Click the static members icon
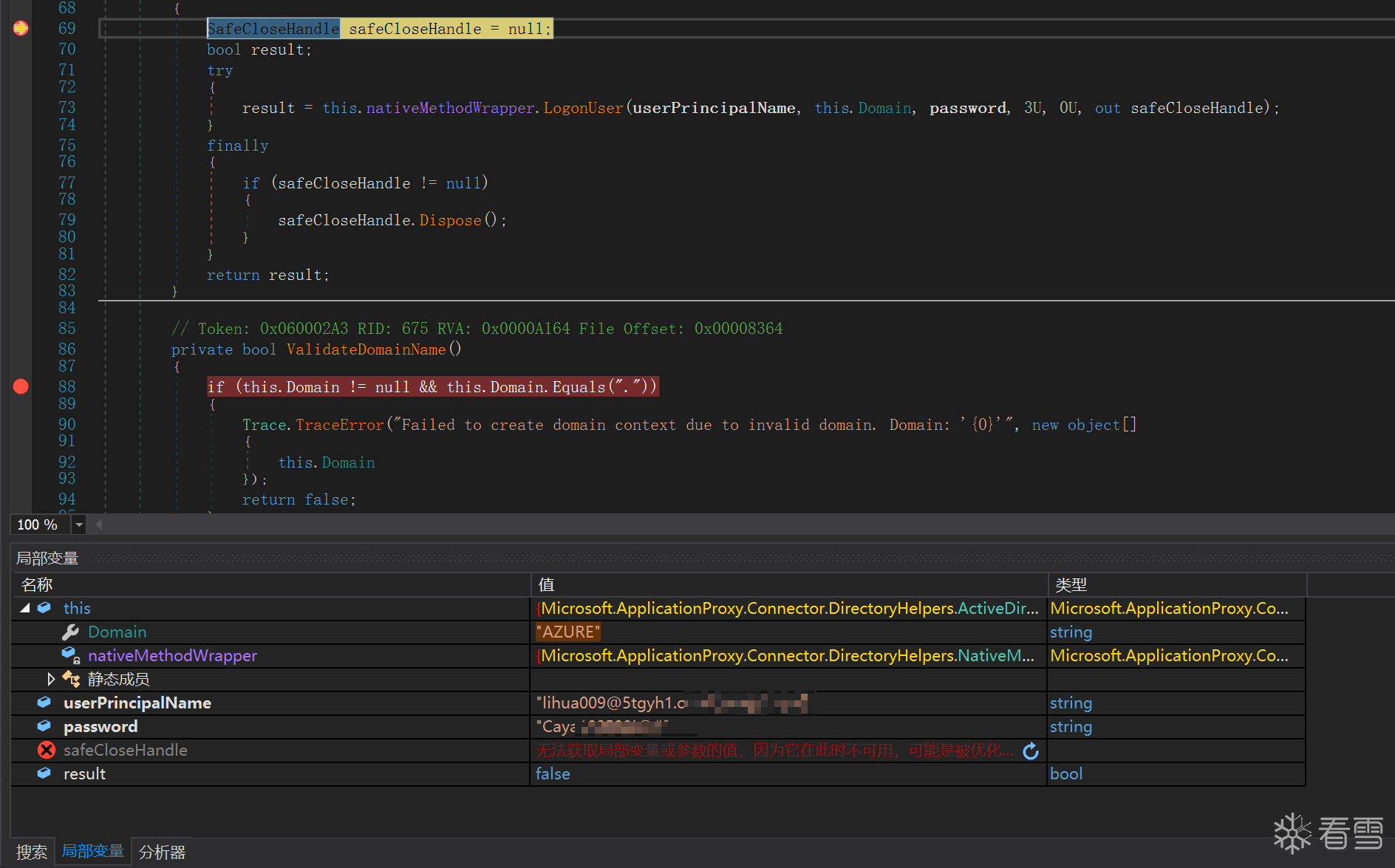Screen dimensions: 1395x868 point(71,679)
